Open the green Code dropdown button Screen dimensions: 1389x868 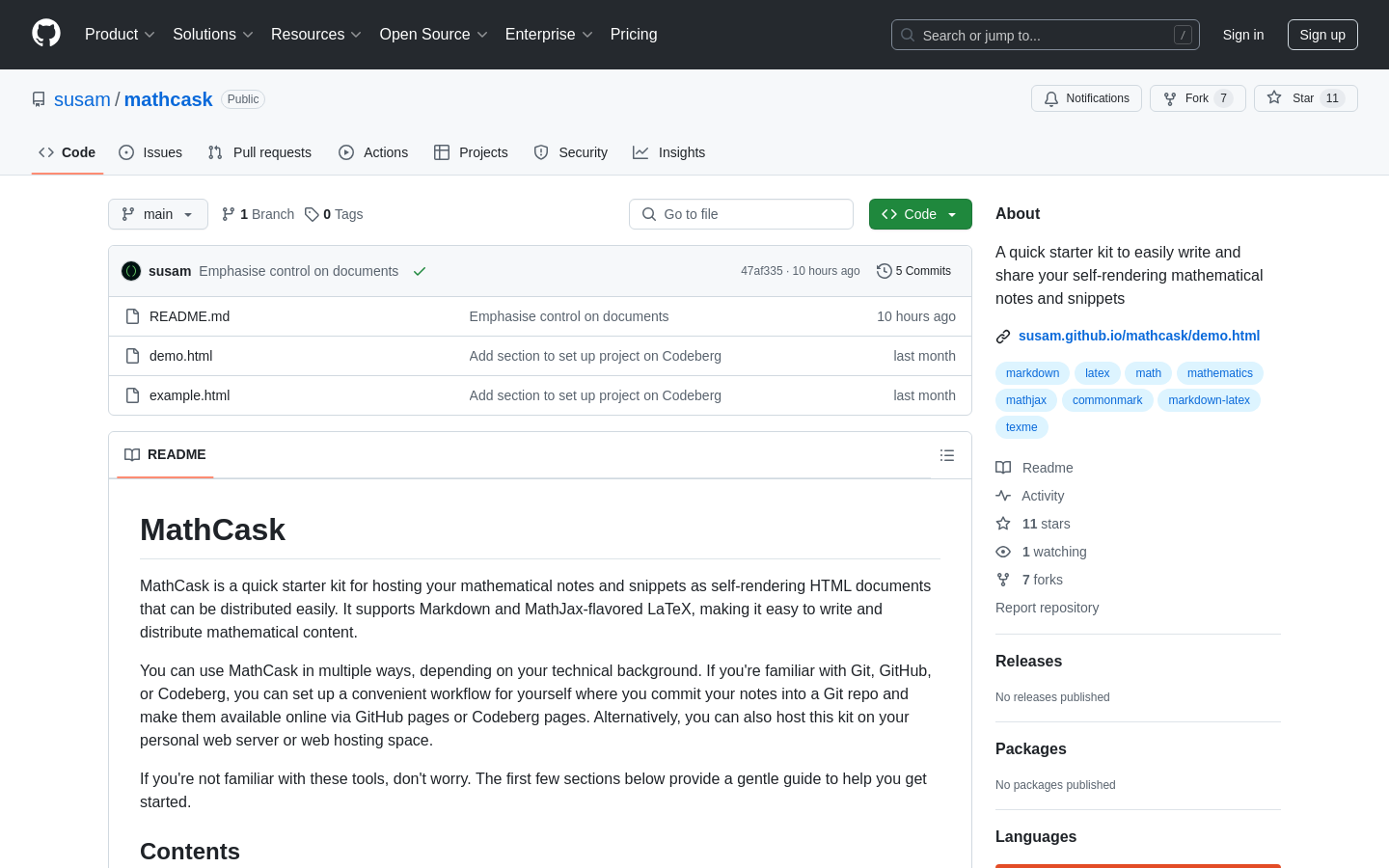(920, 214)
